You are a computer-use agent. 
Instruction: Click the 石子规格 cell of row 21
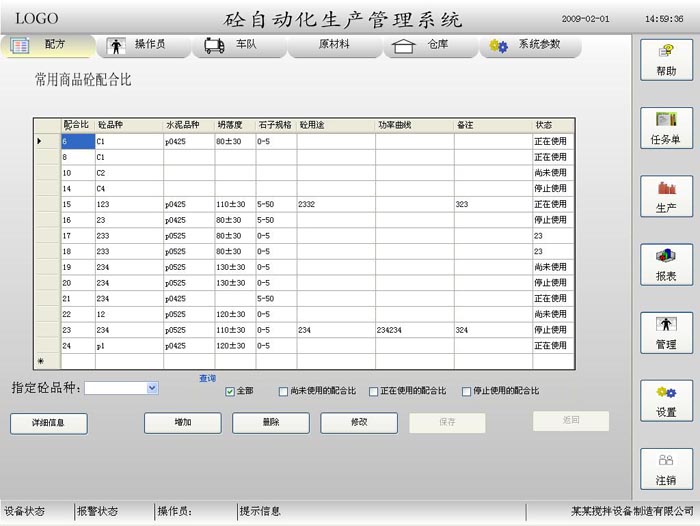tap(276, 298)
